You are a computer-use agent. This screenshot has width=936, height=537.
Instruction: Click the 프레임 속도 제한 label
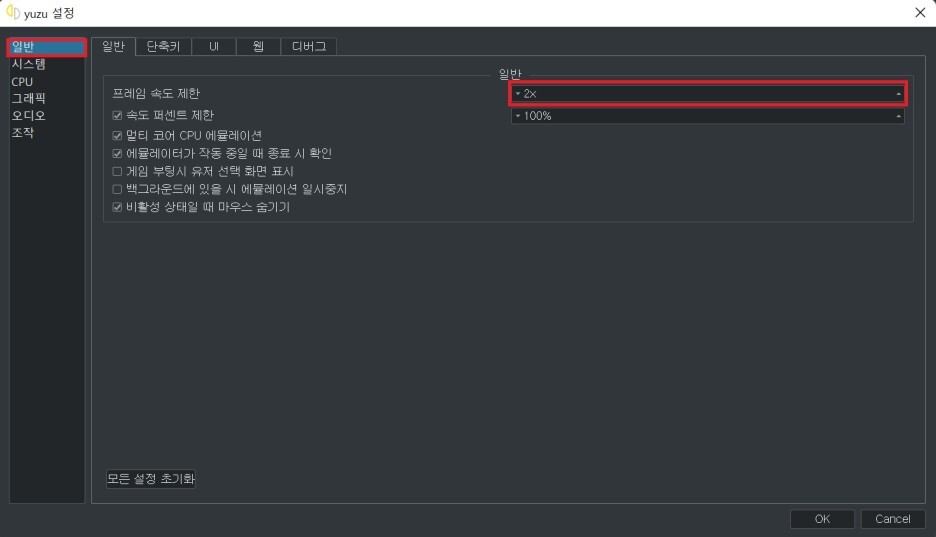click(x=156, y=93)
